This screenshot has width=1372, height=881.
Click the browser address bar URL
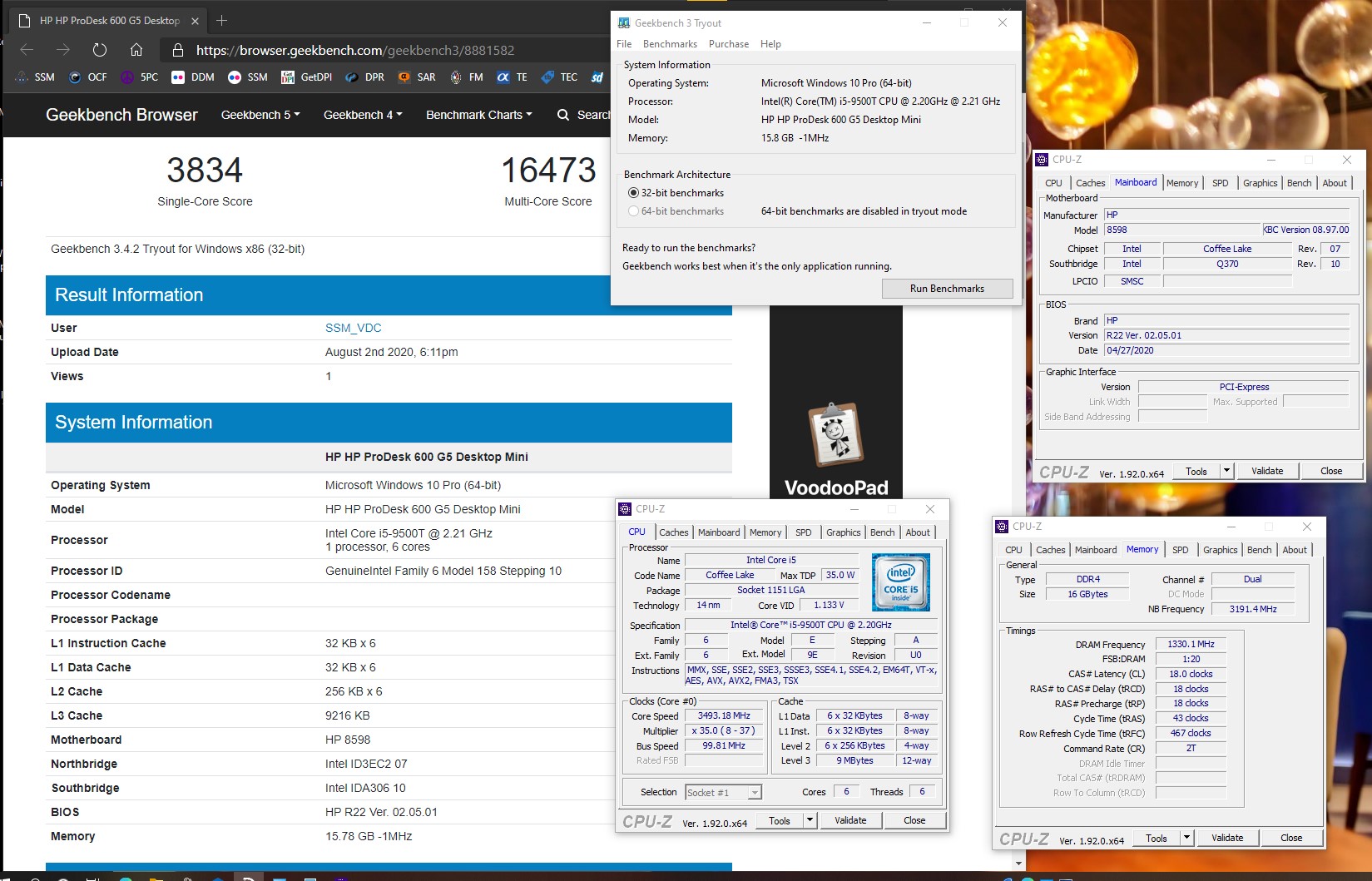355,50
